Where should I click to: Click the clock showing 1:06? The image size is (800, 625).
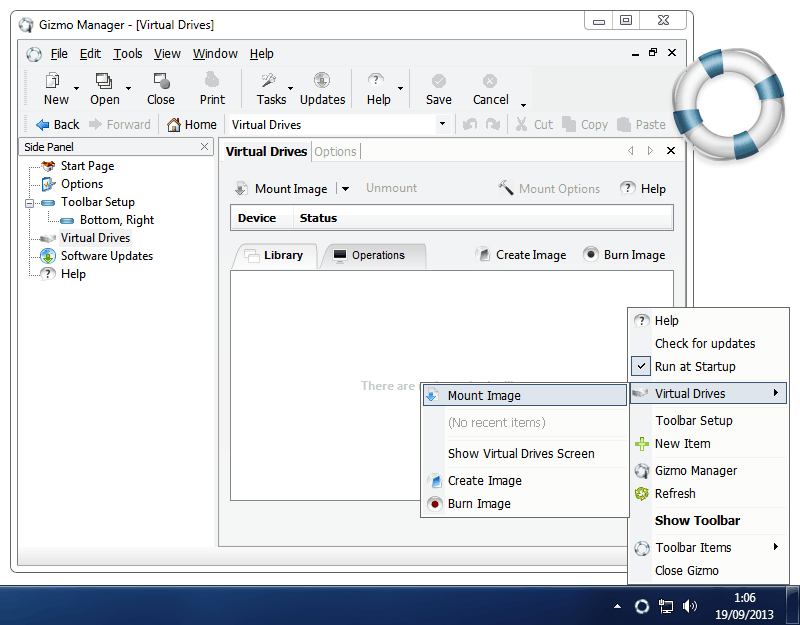pos(744,597)
